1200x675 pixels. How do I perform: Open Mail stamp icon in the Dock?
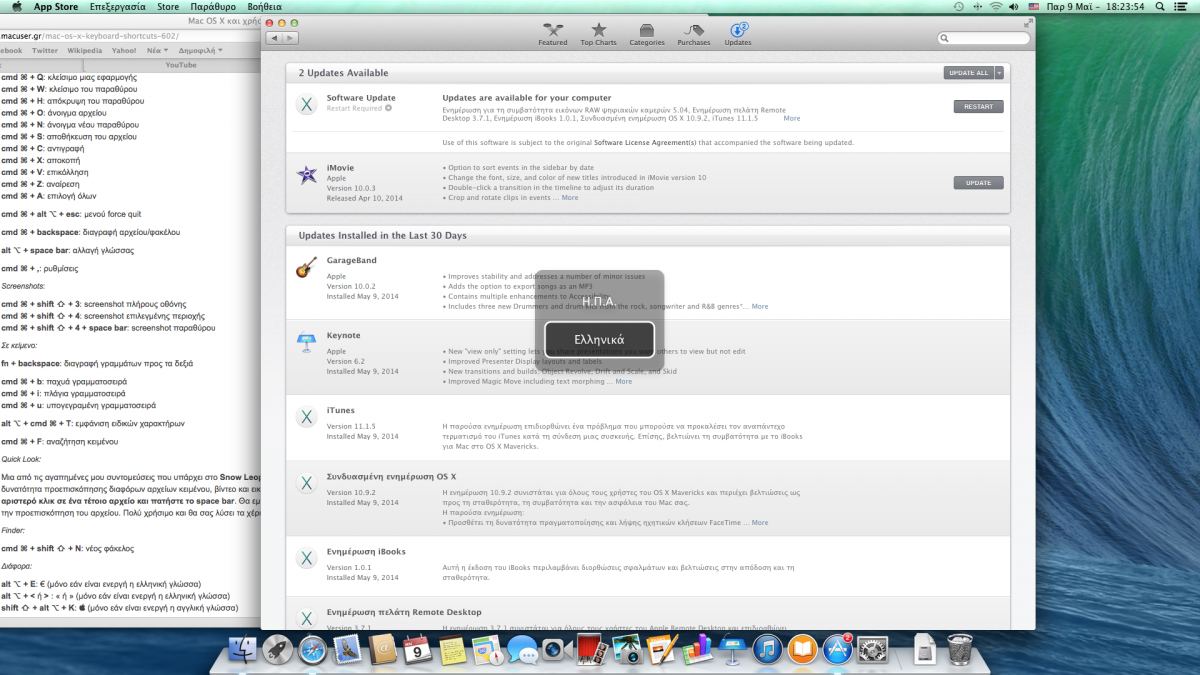pos(348,651)
